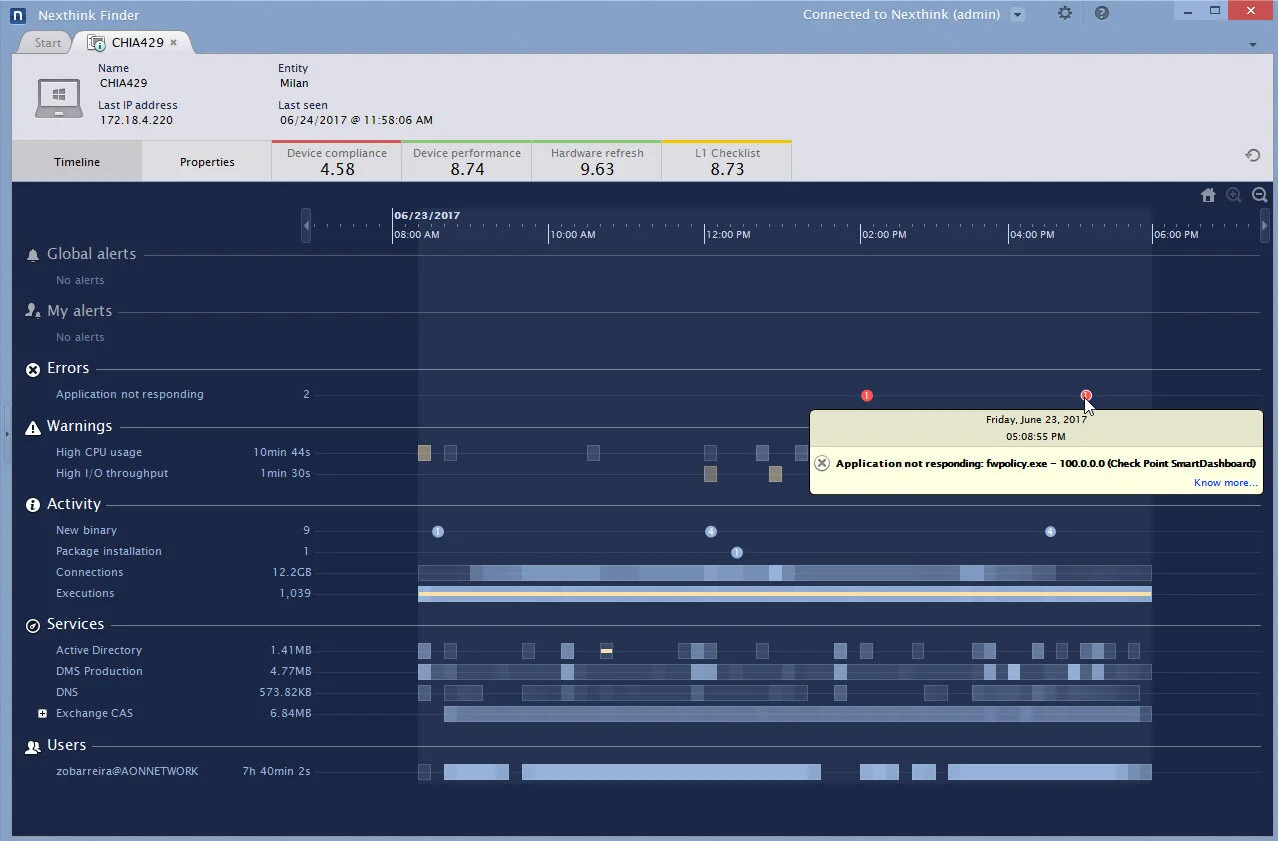1278x841 pixels.
Task: Click the home icon to reset timeline view
Action: click(x=1208, y=195)
